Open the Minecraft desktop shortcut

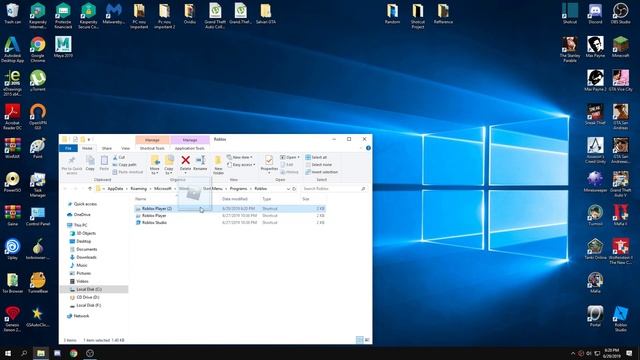pyautogui.click(x=620, y=47)
